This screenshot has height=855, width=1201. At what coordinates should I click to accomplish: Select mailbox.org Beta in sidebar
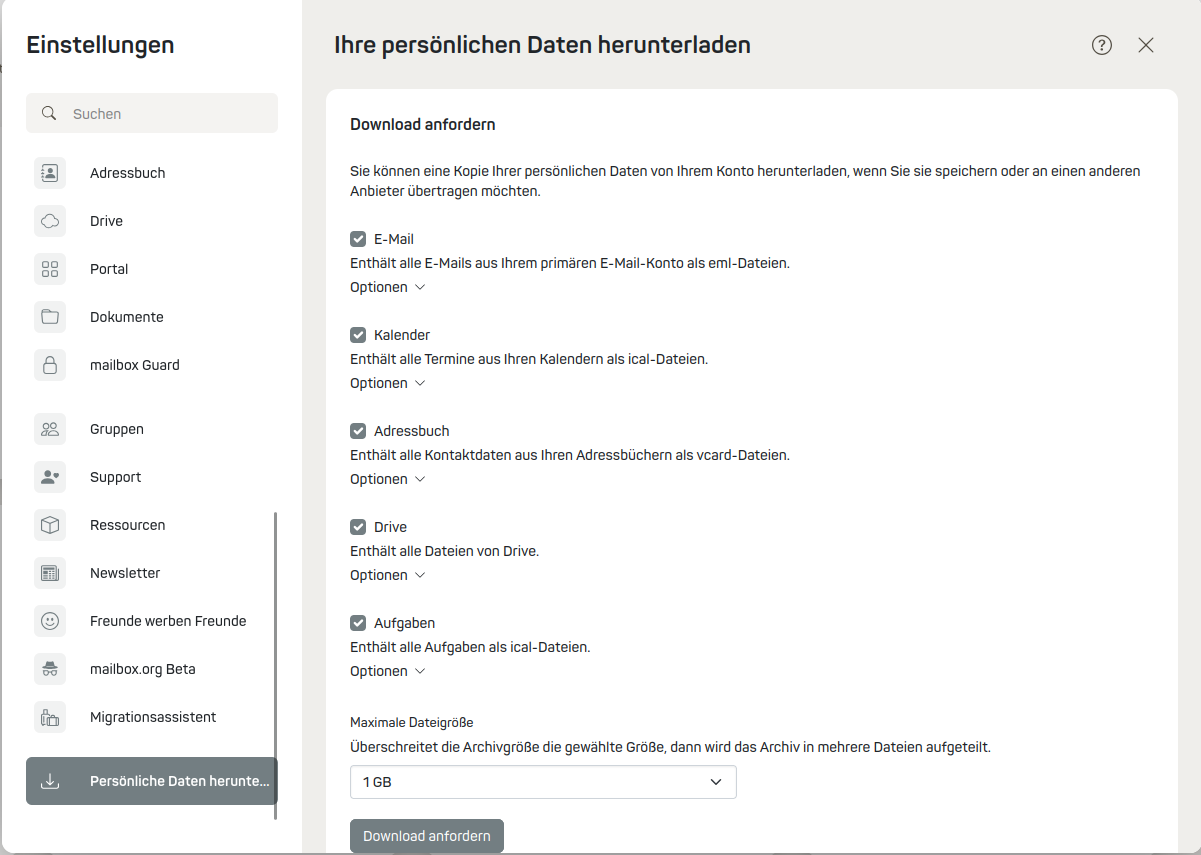click(x=150, y=669)
